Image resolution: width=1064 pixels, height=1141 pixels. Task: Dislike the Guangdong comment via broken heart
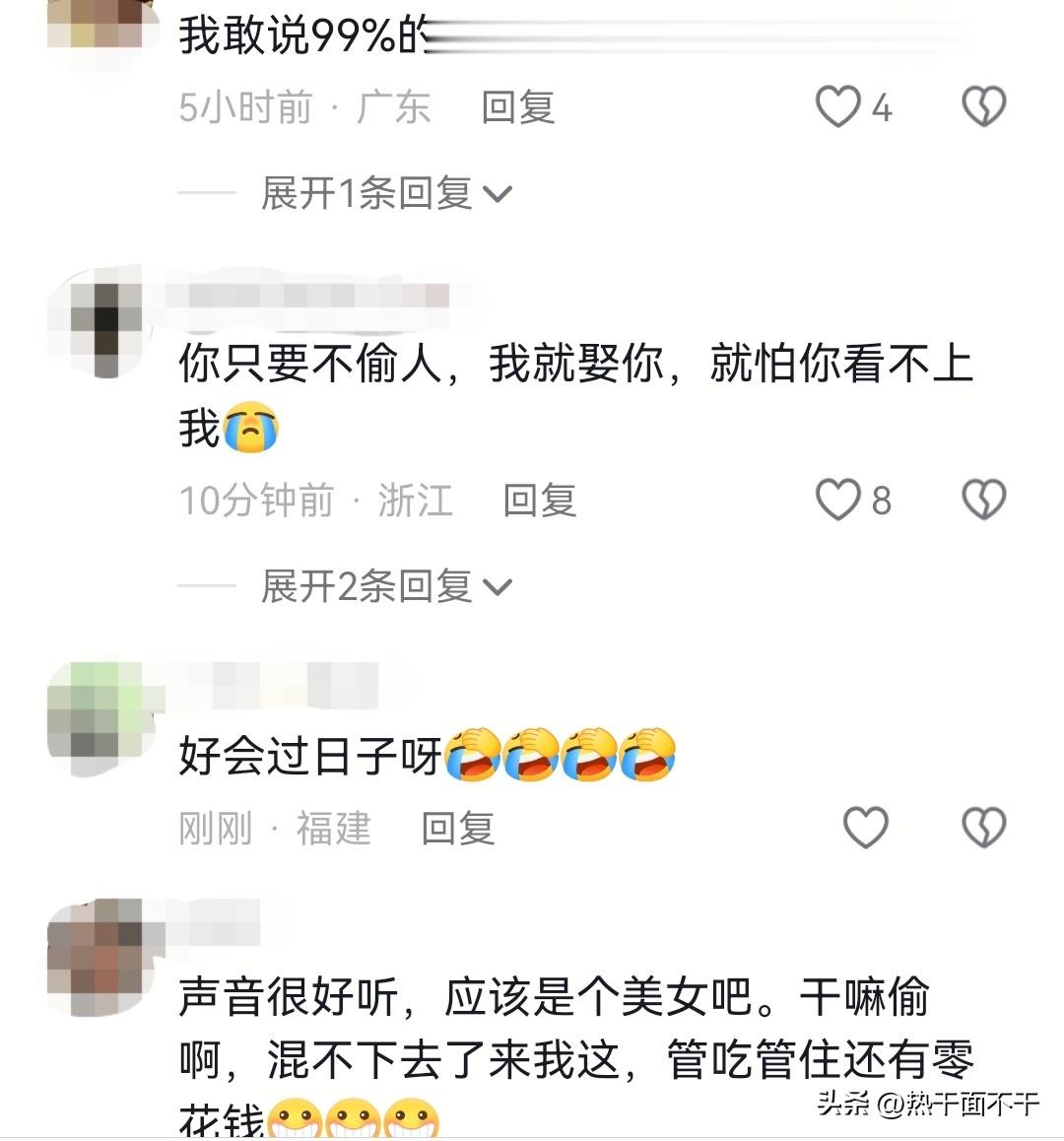pos(984,106)
